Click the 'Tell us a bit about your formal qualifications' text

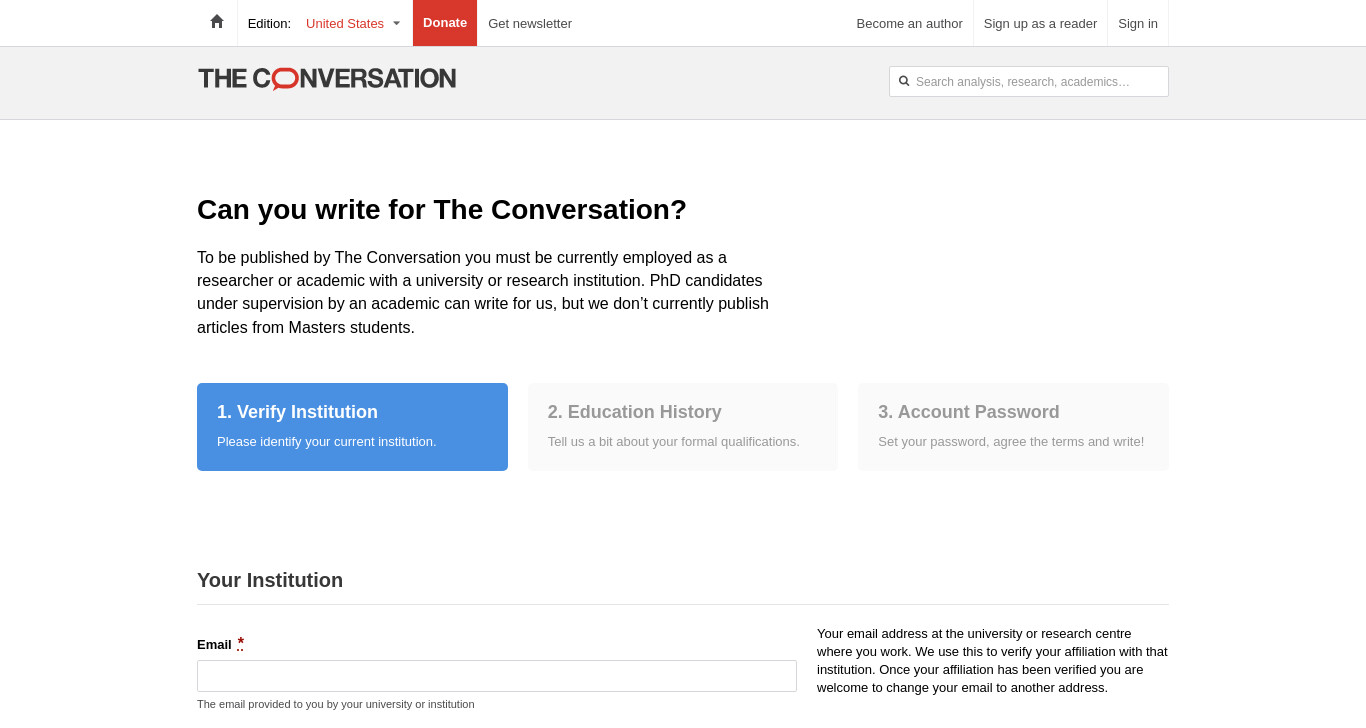click(674, 441)
